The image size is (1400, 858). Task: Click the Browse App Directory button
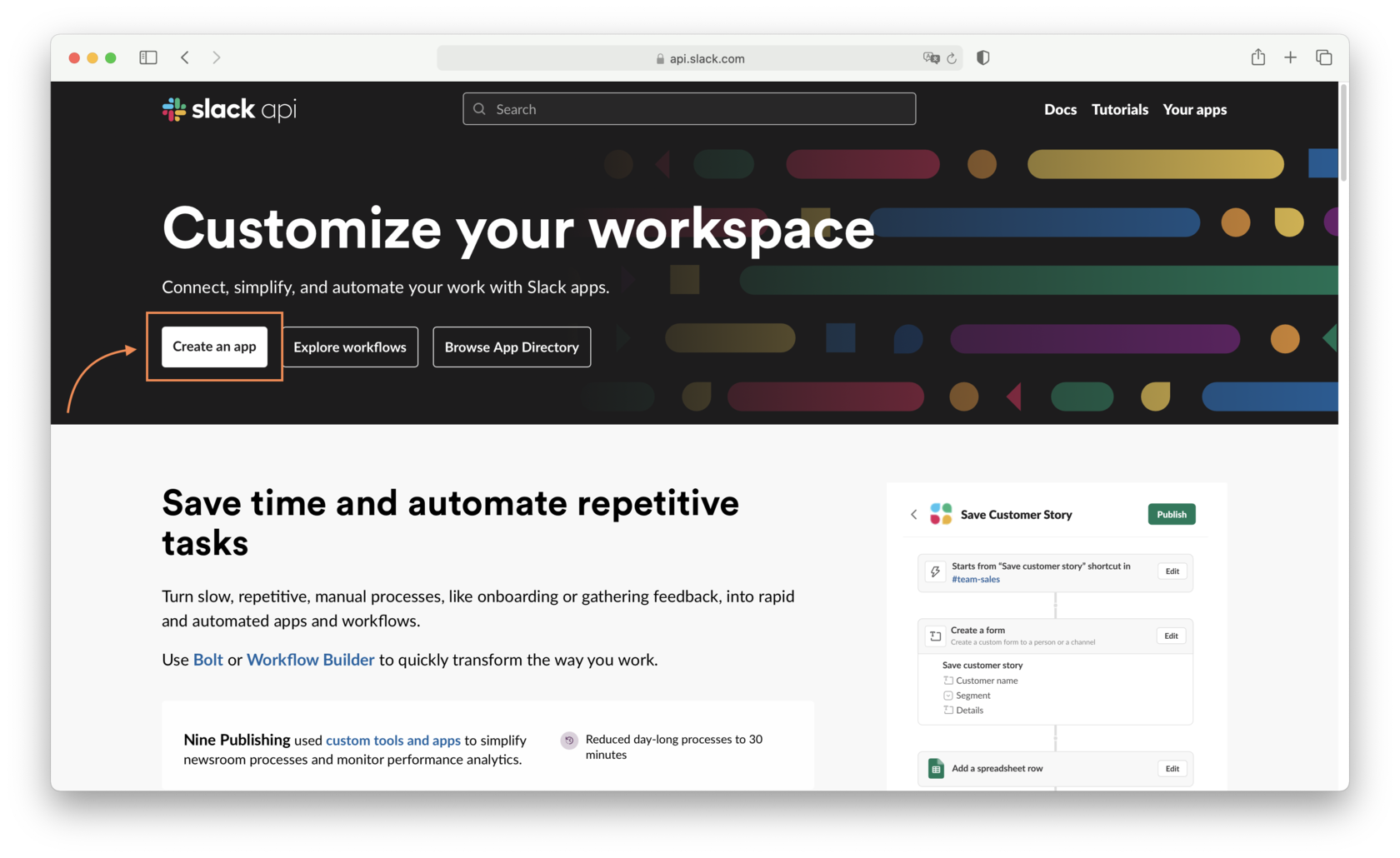512,347
